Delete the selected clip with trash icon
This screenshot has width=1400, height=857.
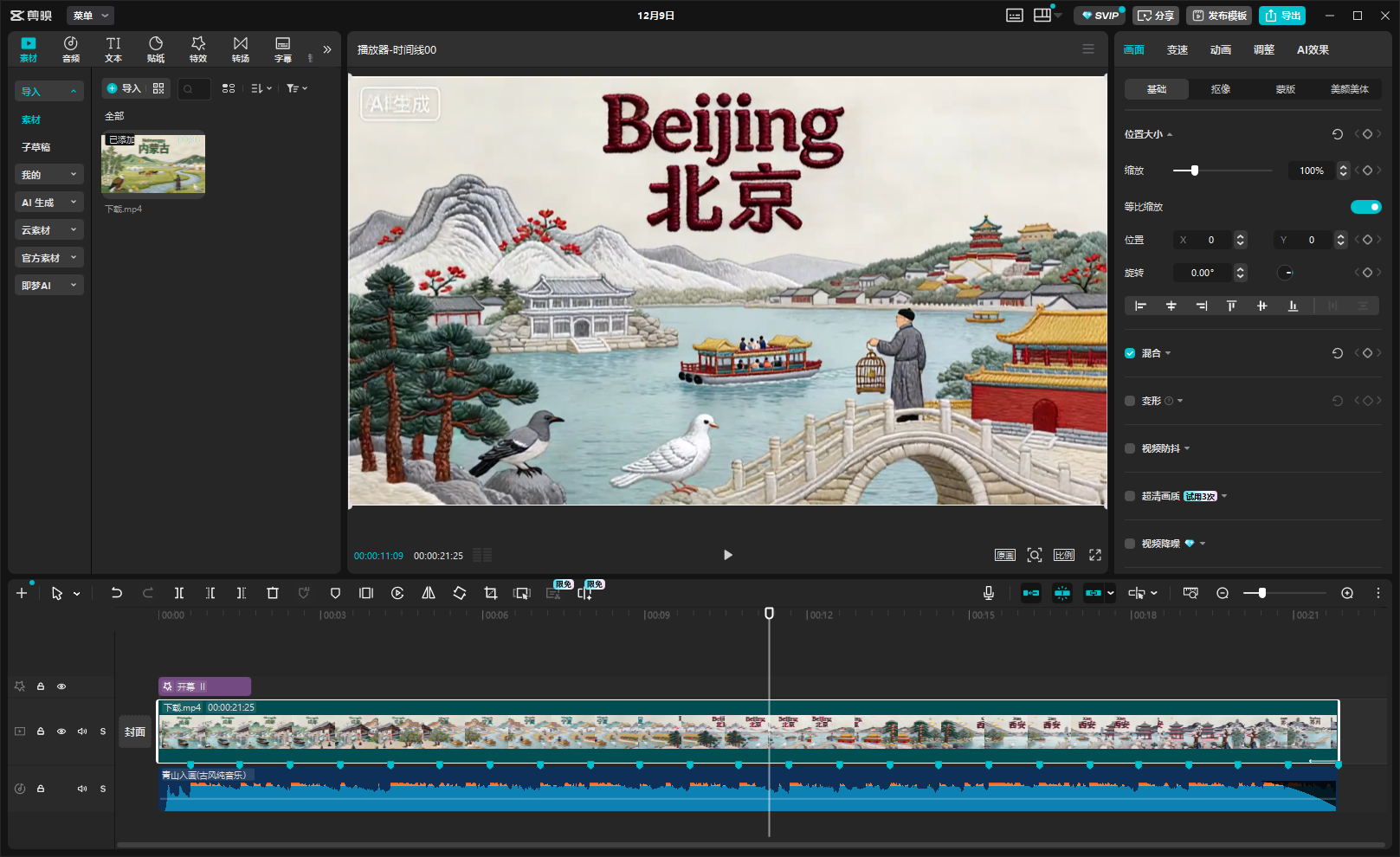(273, 593)
